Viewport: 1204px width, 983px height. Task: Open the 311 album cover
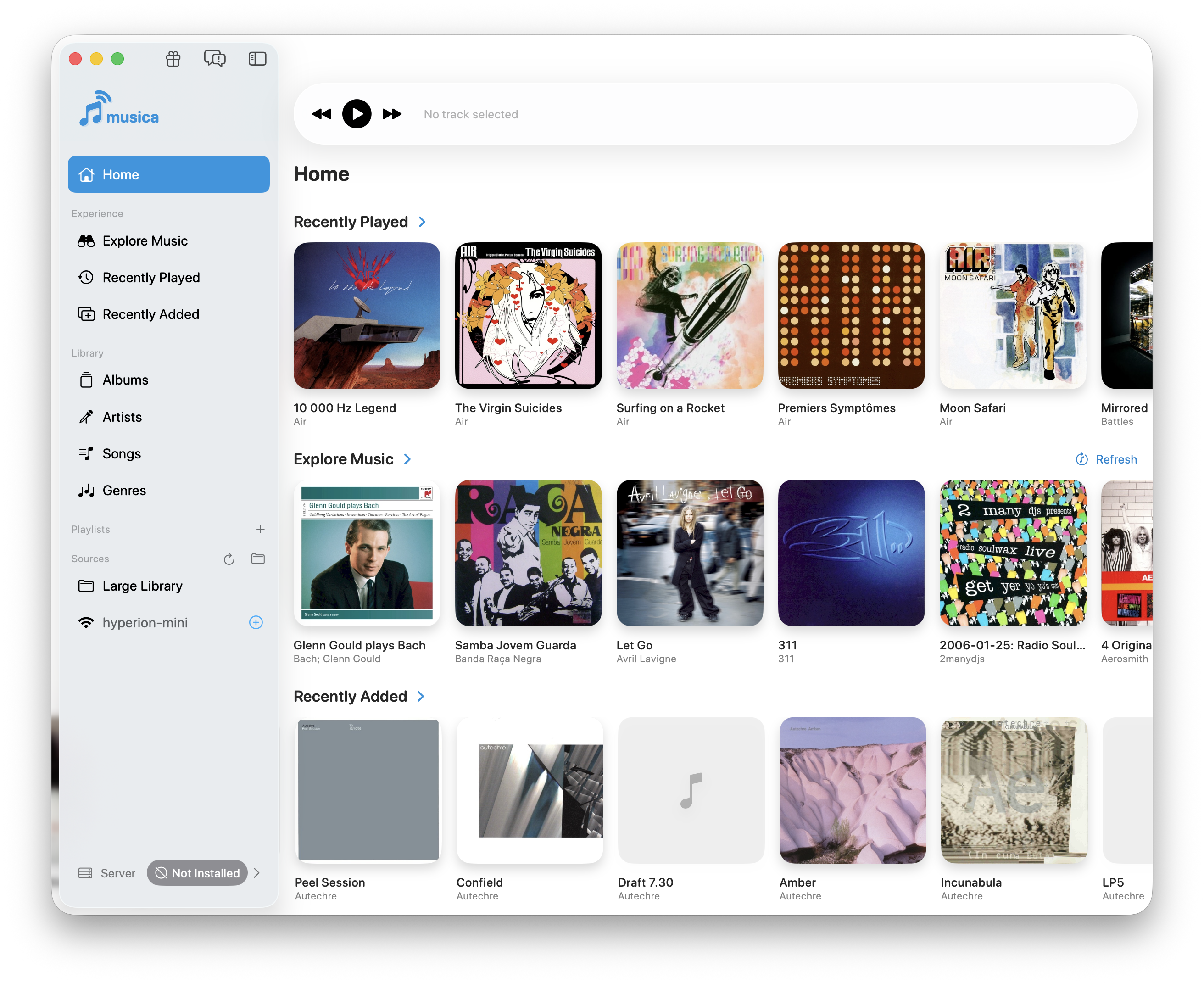point(851,553)
